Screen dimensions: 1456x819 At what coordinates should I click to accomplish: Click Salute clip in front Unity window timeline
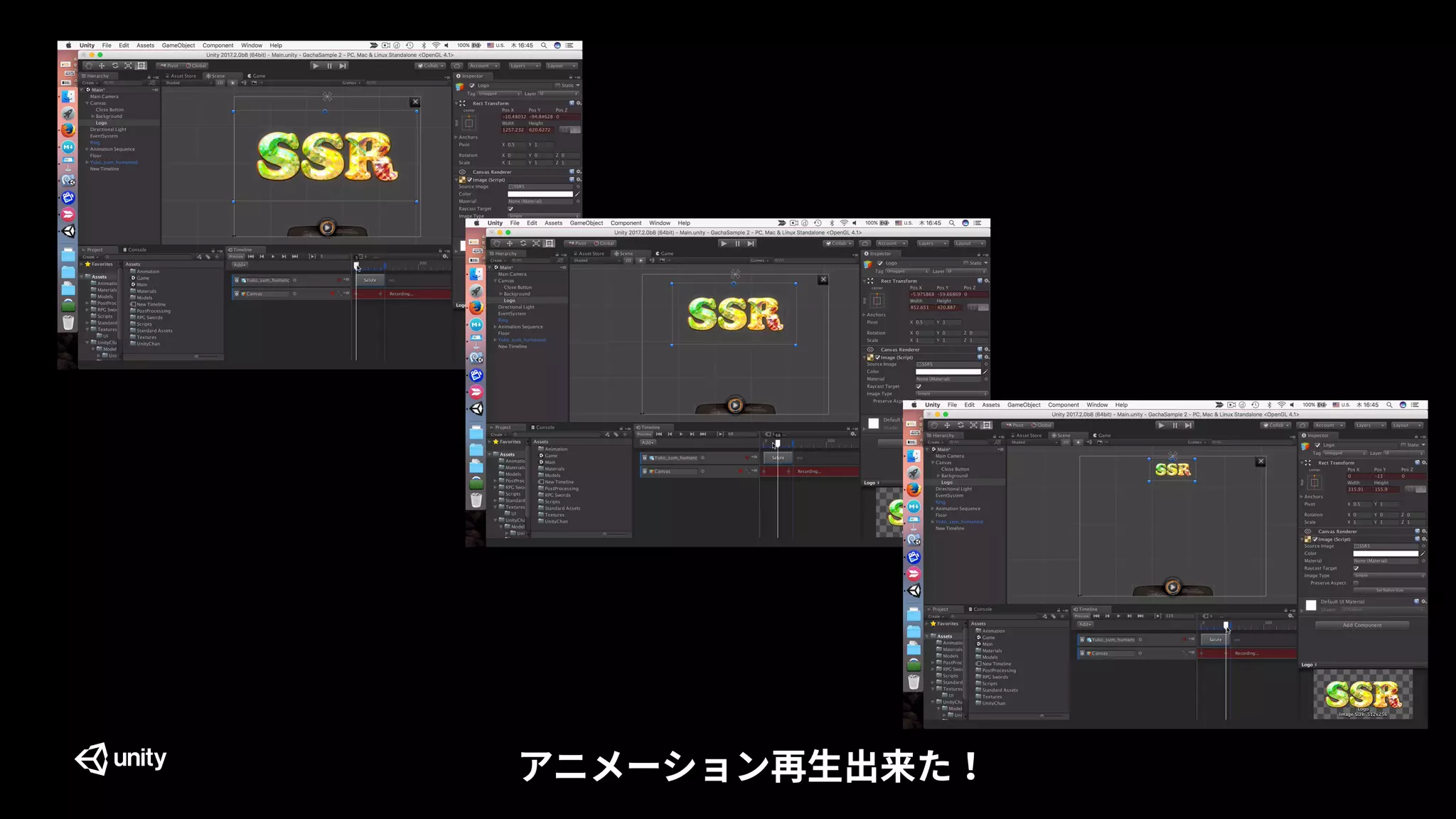tap(1216, 639)
